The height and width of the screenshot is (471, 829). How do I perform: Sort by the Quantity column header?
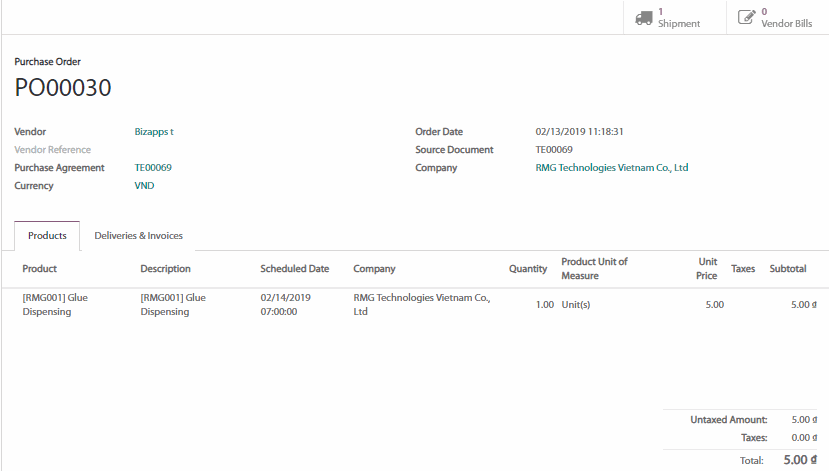(x=528, y=269)
